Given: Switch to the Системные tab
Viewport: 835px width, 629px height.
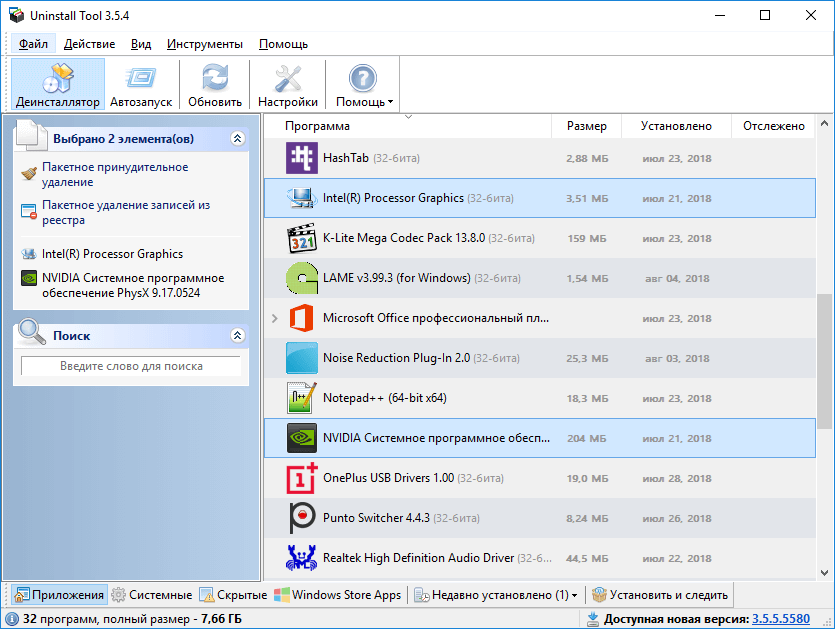Looking at the screenshot, I should pyautogui.click(x=152, y=595).
